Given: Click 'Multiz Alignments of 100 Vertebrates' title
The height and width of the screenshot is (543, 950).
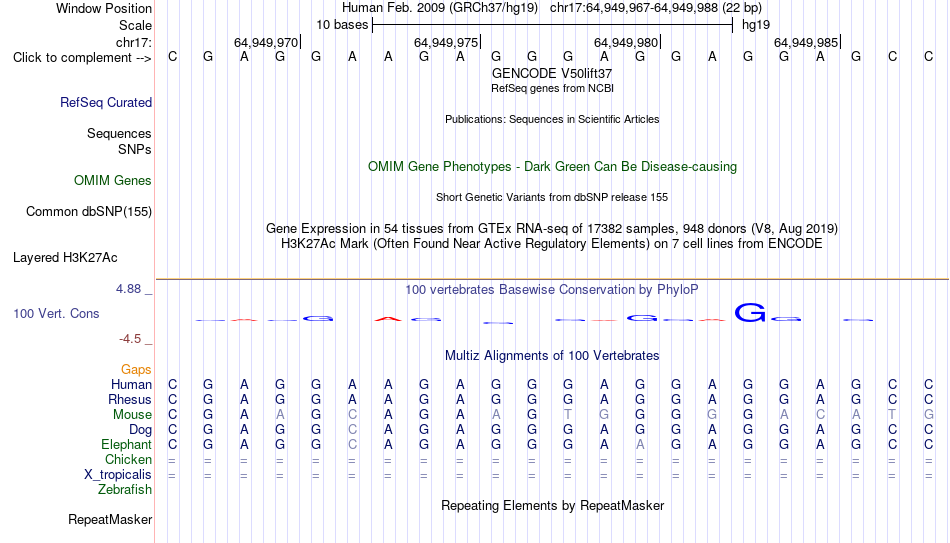Looking at the screenshot, I should pyautogui.click(x=552, y=356).
